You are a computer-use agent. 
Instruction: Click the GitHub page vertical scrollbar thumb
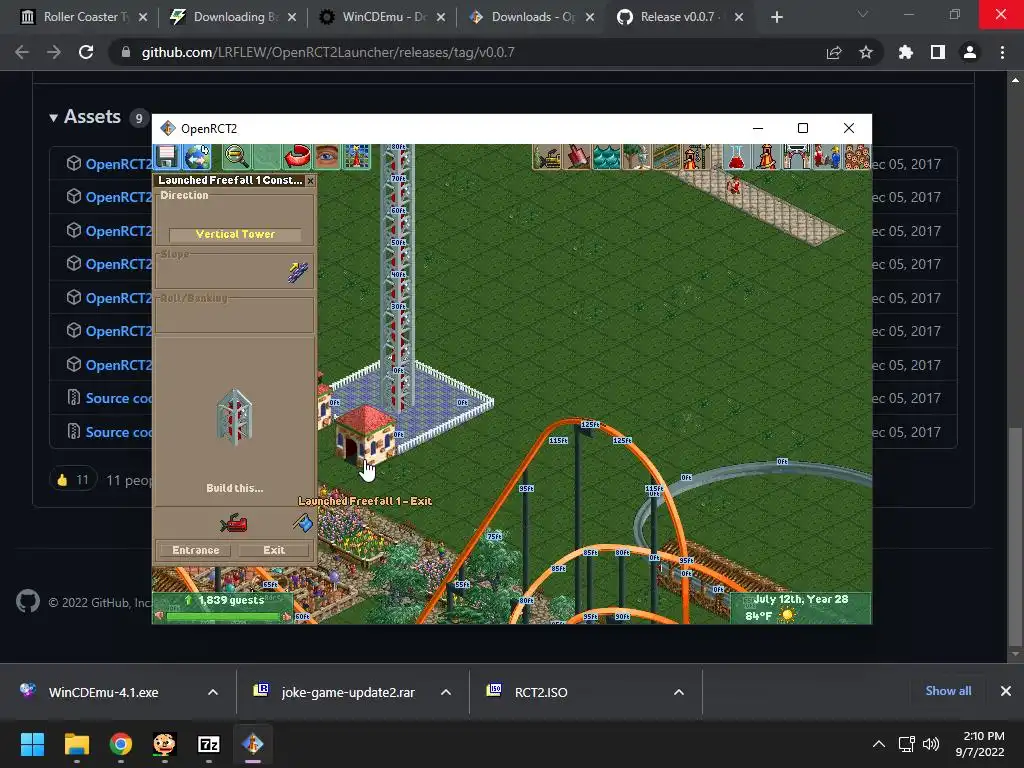[x=1015, y=536]
